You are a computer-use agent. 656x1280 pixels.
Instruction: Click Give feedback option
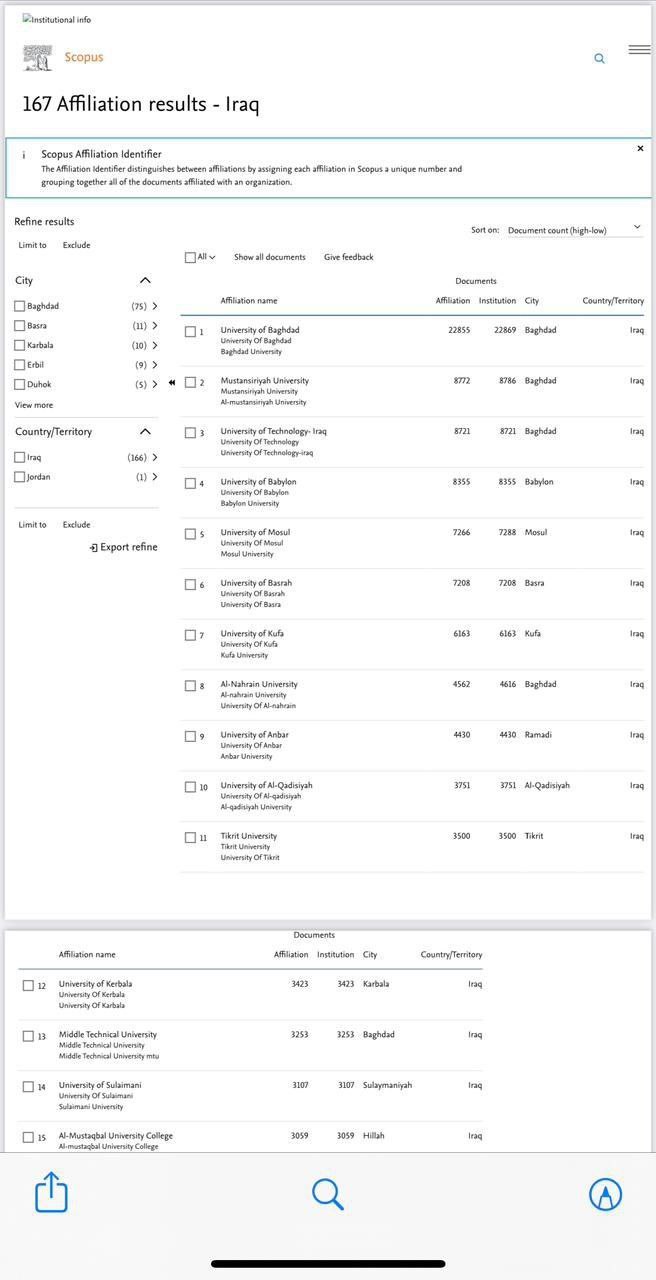pyautogui.click(x=348, y=257)
